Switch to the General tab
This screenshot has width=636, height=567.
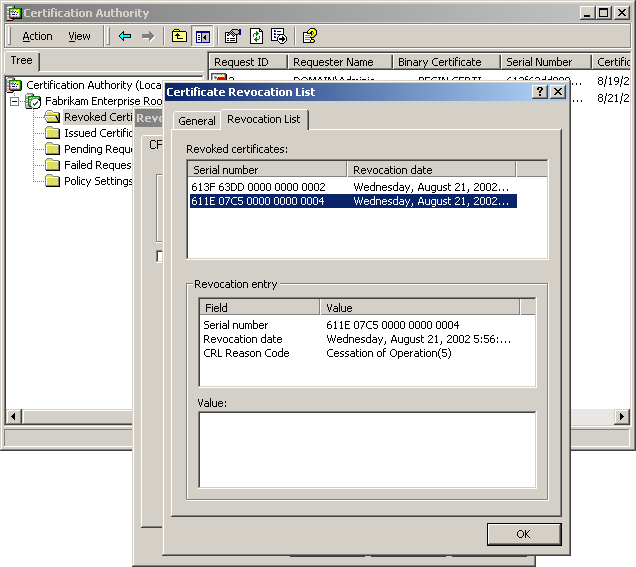click(x=197, y=121)
